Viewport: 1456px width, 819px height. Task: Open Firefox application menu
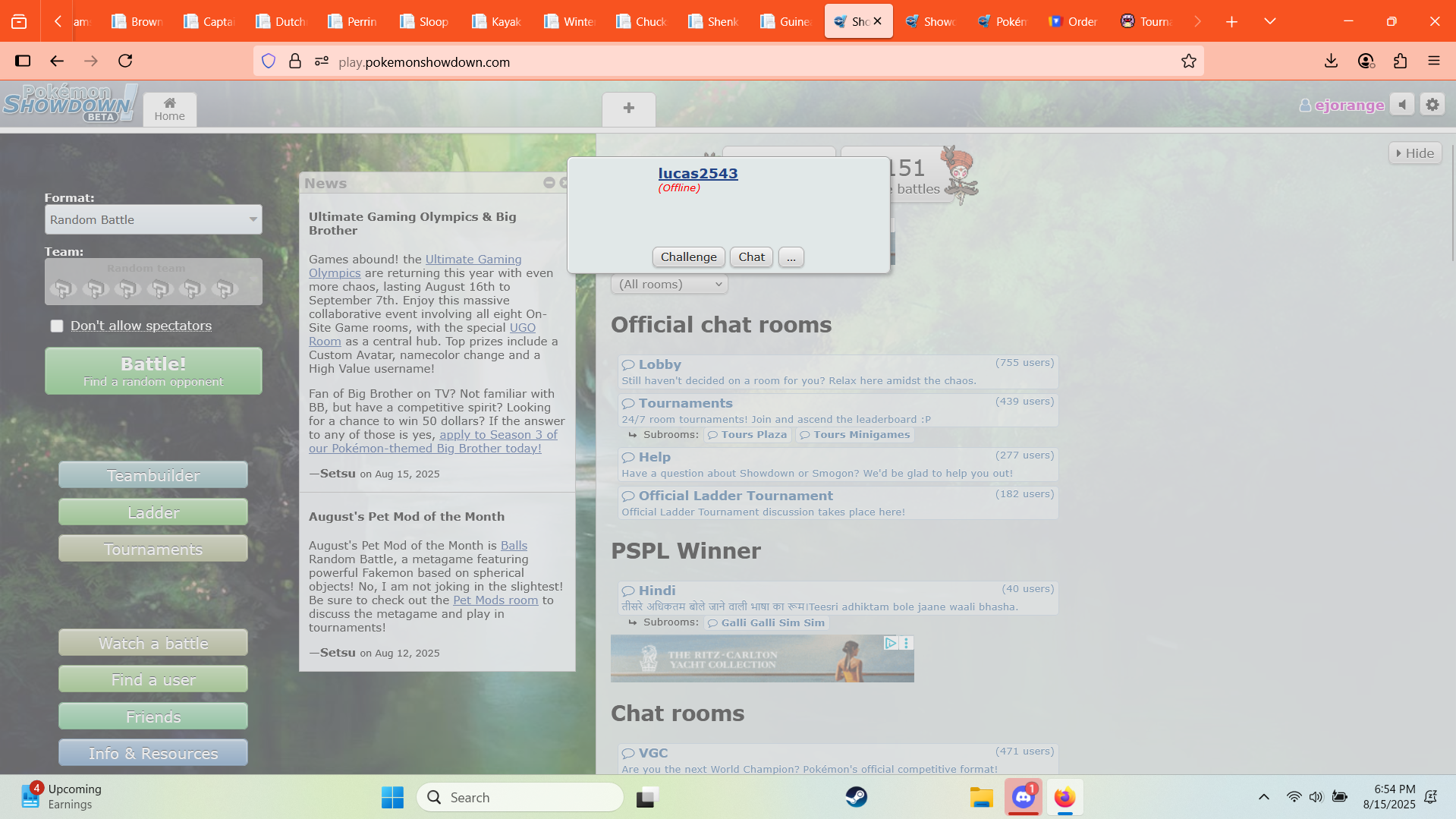(x=1434, y=61)
